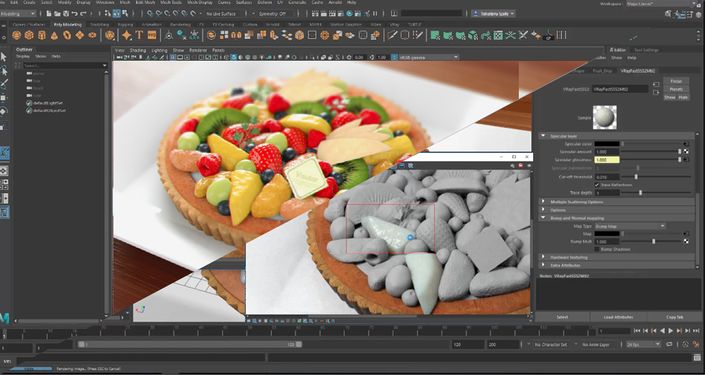Click map button next to Specular amount
The image size is (705, 375).
tap(686, 152)
